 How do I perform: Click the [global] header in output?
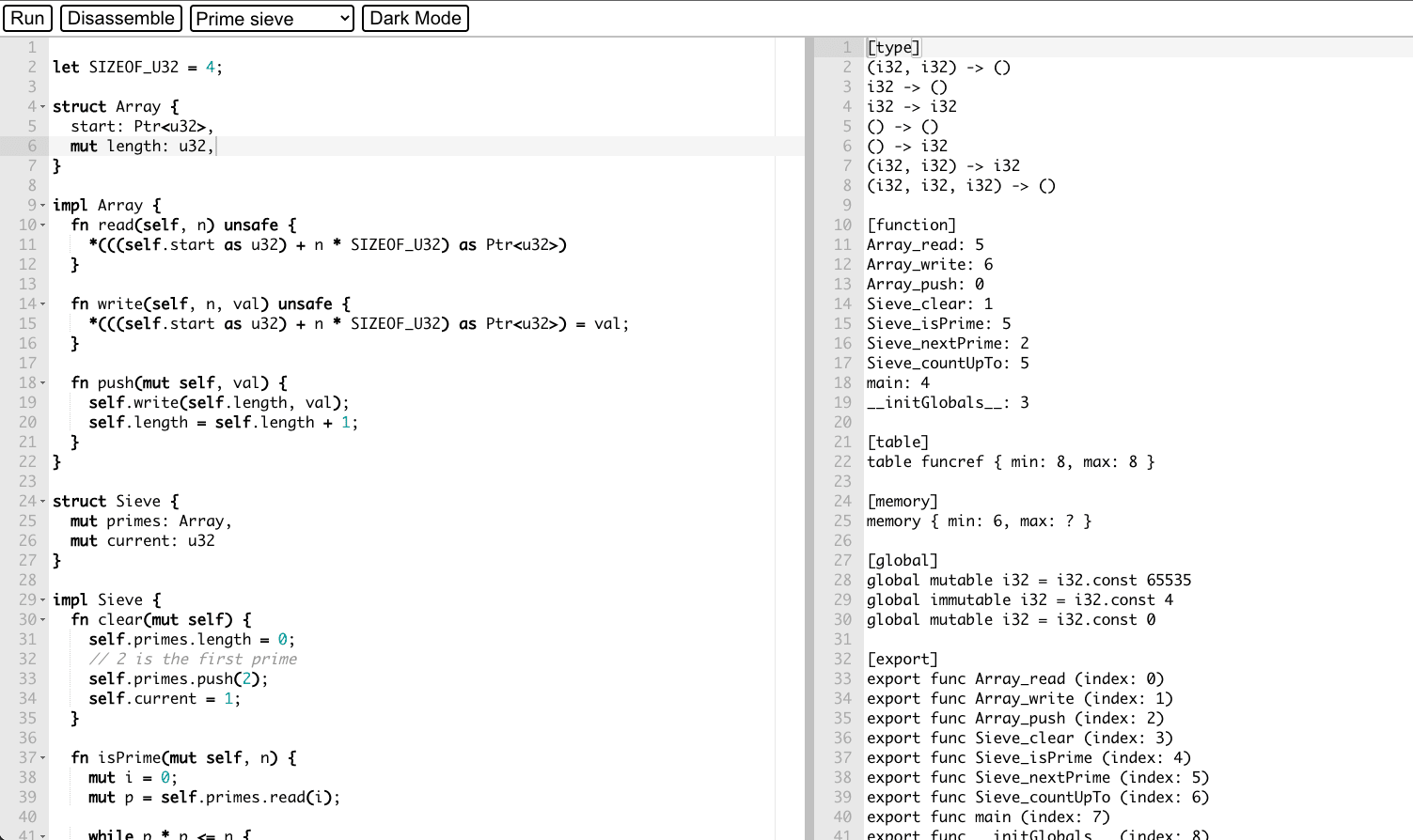pyautogui.click(x=903, y=560)
